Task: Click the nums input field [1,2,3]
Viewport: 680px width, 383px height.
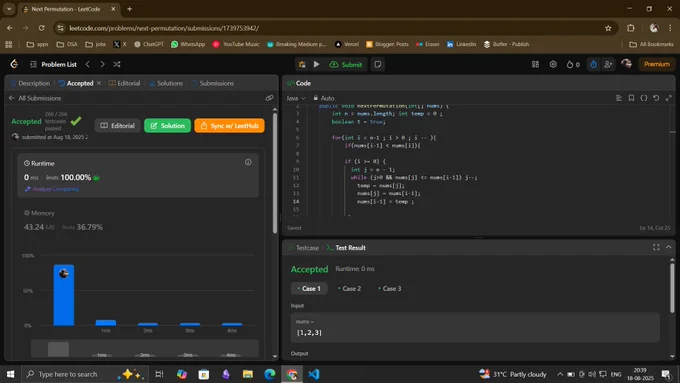Action: pos(475,328)
